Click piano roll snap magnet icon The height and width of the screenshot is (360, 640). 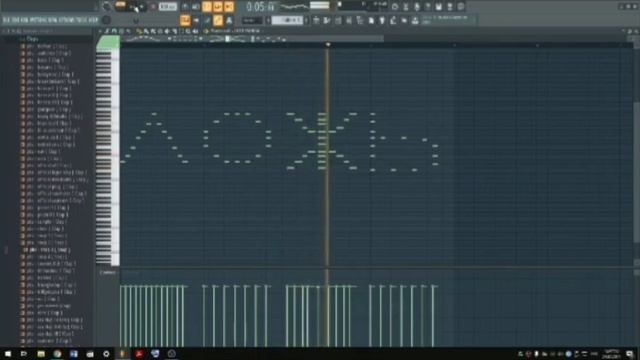(x=114, y=31)
